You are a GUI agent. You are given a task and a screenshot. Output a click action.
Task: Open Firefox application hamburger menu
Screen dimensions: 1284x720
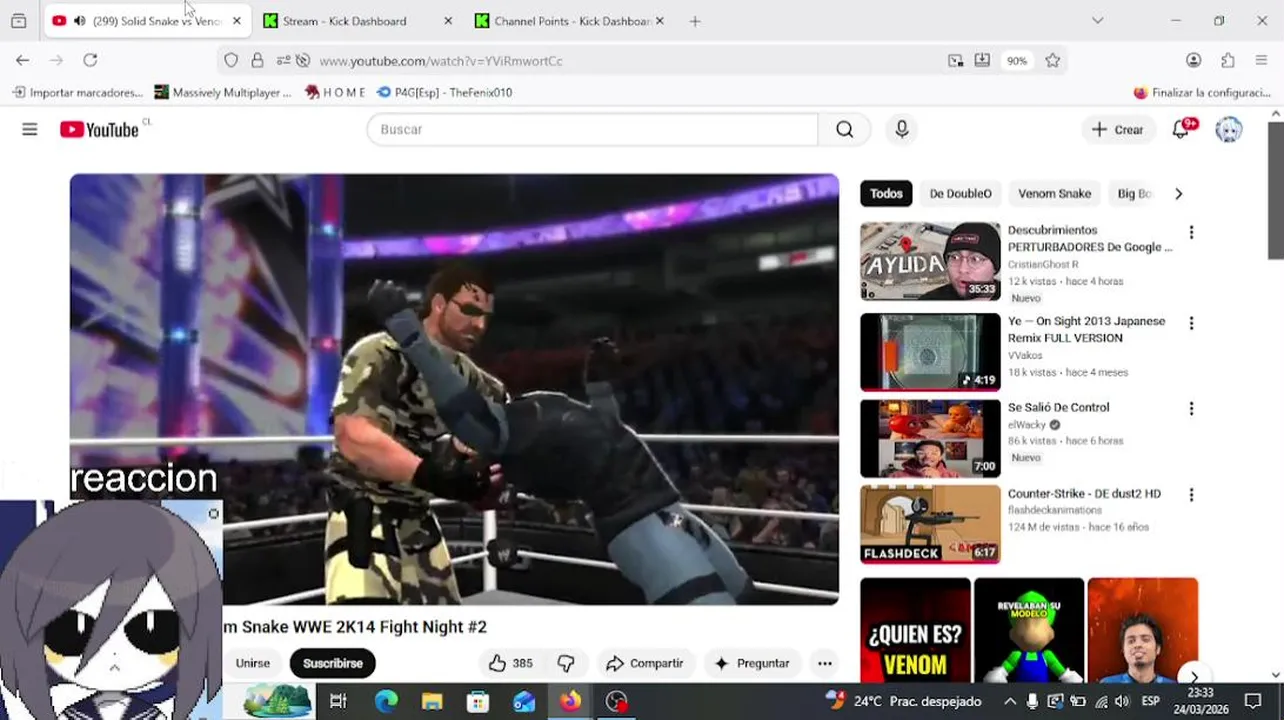pyautogui.click(x=1261, y=60)
